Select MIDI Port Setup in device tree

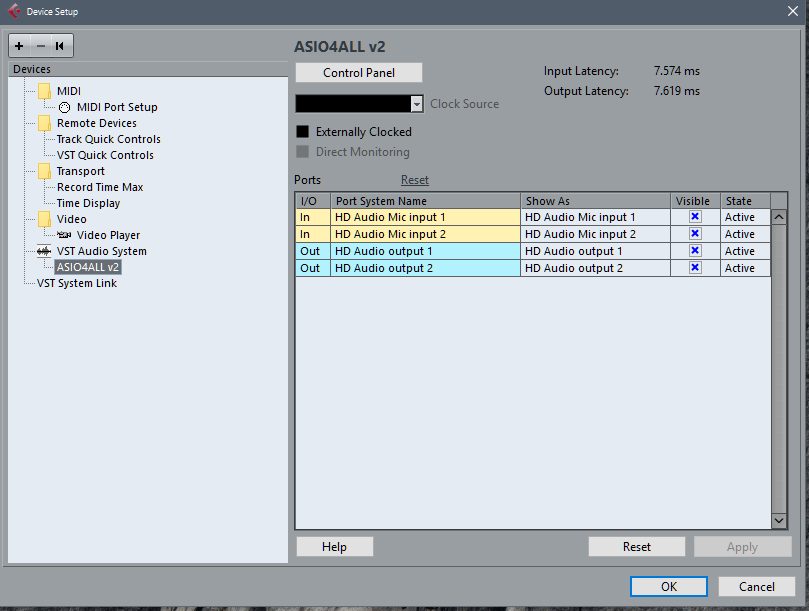[117, 107]
